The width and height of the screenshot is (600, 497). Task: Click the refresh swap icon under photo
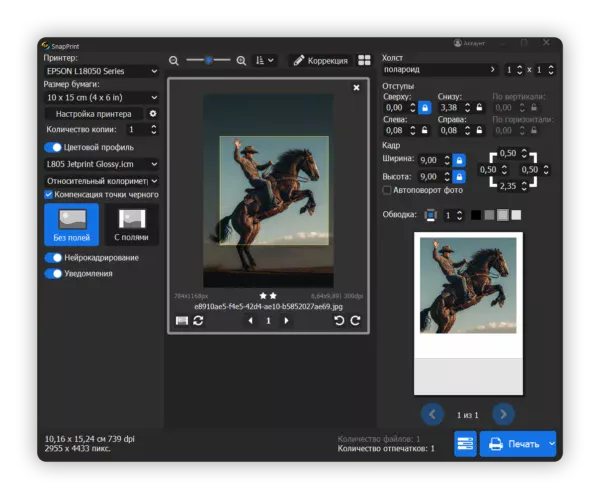point(198,320)
